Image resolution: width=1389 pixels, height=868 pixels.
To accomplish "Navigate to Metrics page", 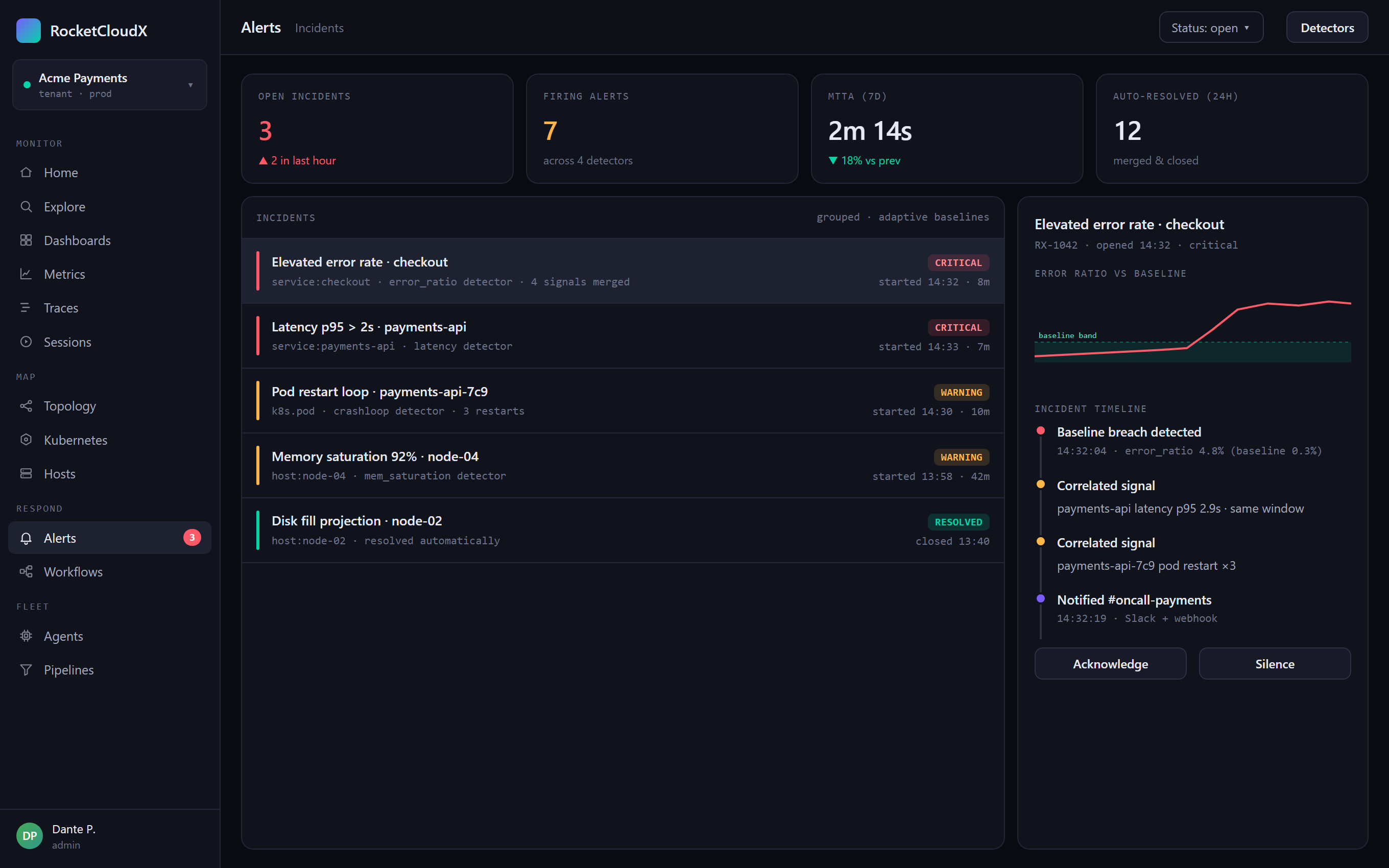I will (110, 274).
